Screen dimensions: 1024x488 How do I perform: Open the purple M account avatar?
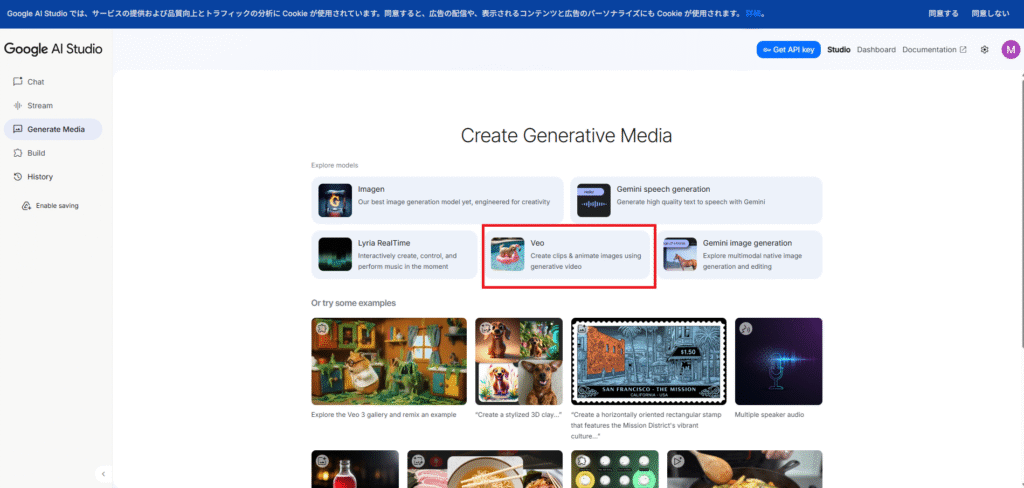[1010, 50]
